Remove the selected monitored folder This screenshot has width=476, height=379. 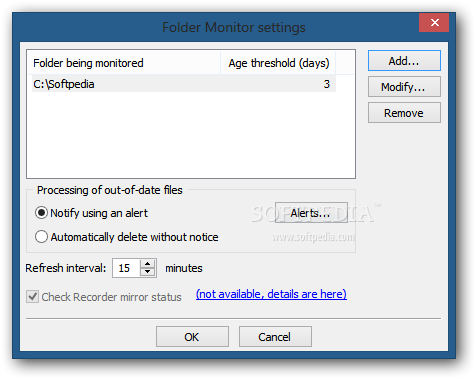tap(404, 113)
